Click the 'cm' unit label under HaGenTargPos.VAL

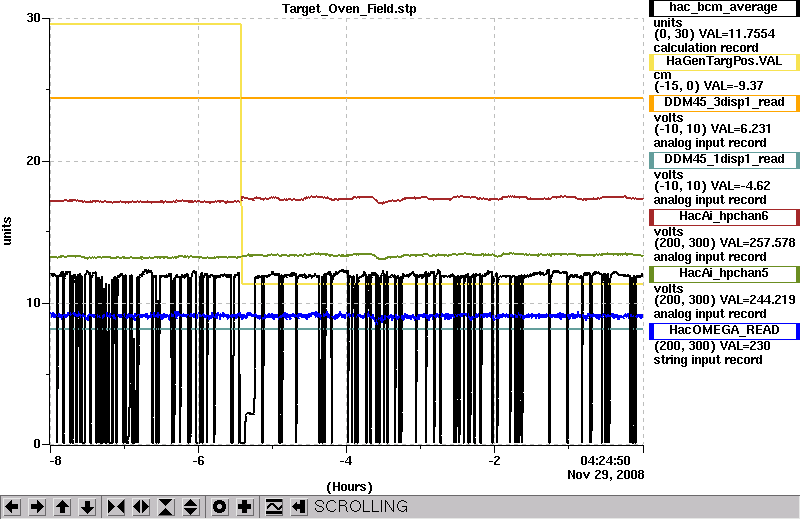point(662,75)
